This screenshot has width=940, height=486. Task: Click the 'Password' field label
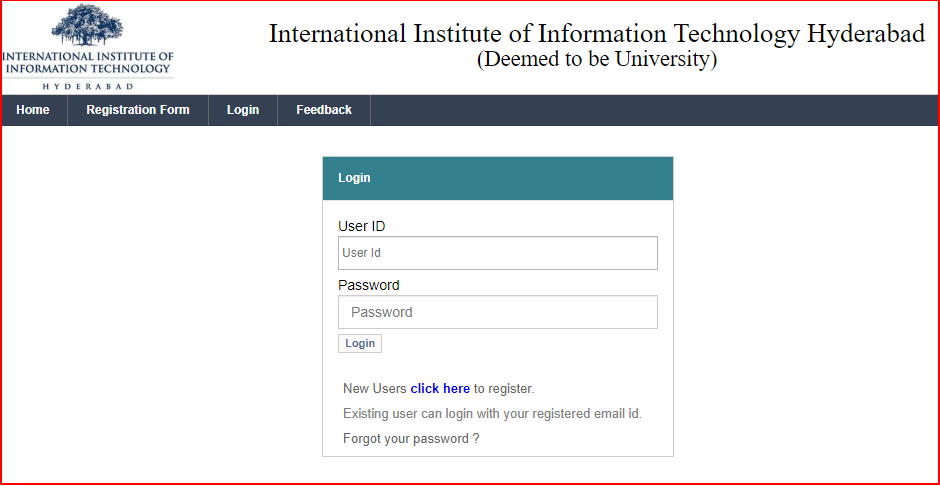tap(368, 285)
